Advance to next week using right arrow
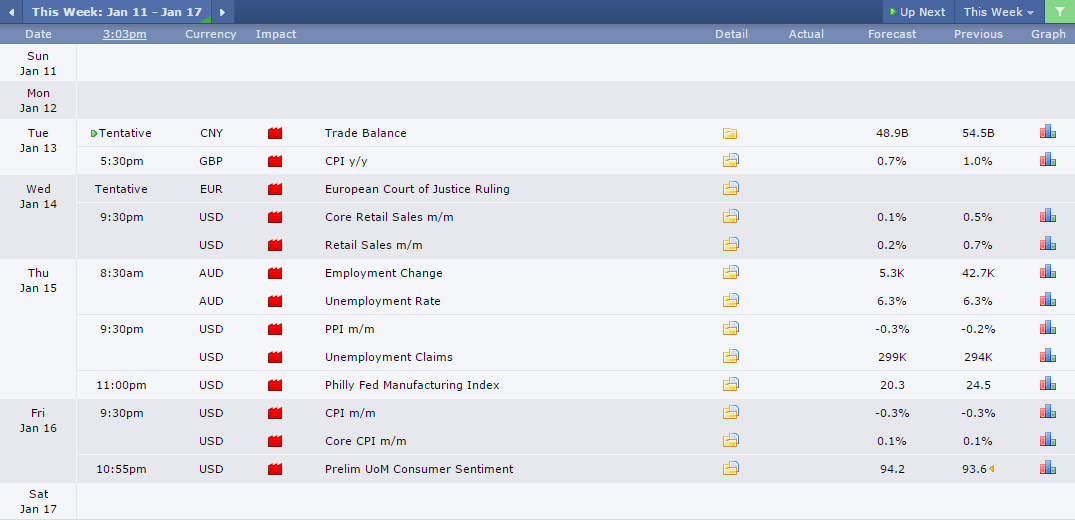The height and width of the screenshot is (520, 1075). [x=221, y=12]
